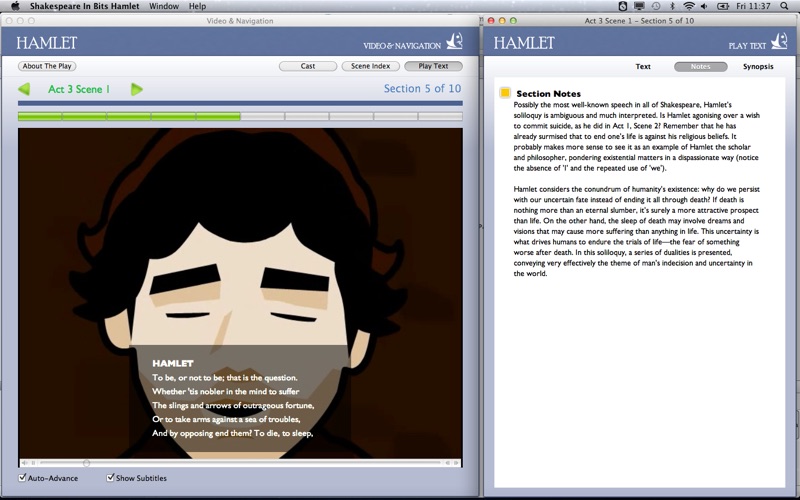The height and width of the screenshot is (500, 800).
Task: Open the Bluetooth menu bar icon
Action: pyautogui.click(x=672, y=6)
